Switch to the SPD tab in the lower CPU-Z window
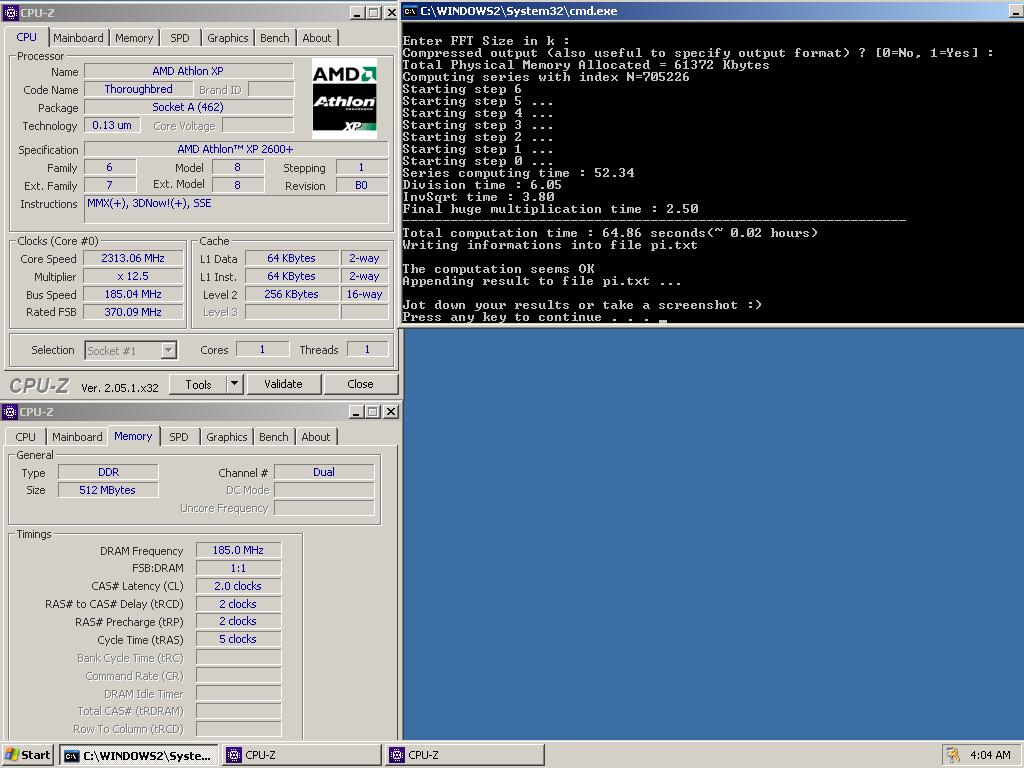Image resolution: width=1024 pixels, height=768 pixels. point(179,437)
